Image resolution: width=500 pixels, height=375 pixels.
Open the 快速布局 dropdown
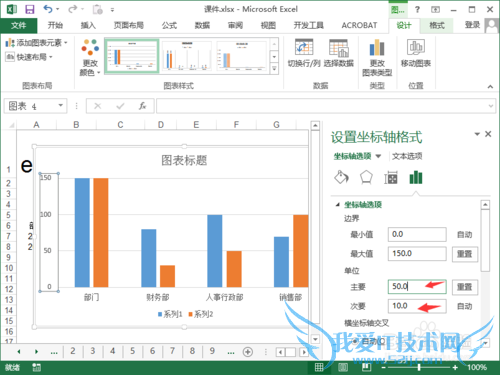pyautogui.click(x=29, y=57)
